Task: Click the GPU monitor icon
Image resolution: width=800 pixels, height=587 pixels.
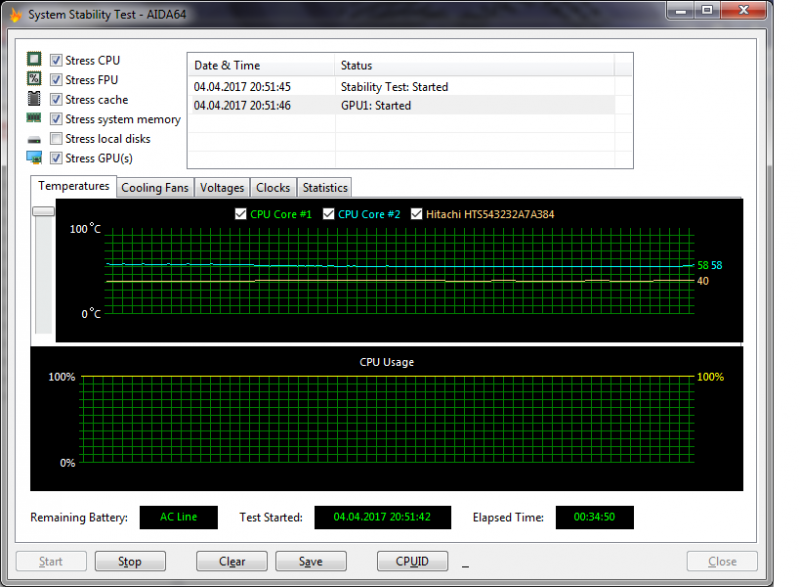Action: (x=34, y=158)
